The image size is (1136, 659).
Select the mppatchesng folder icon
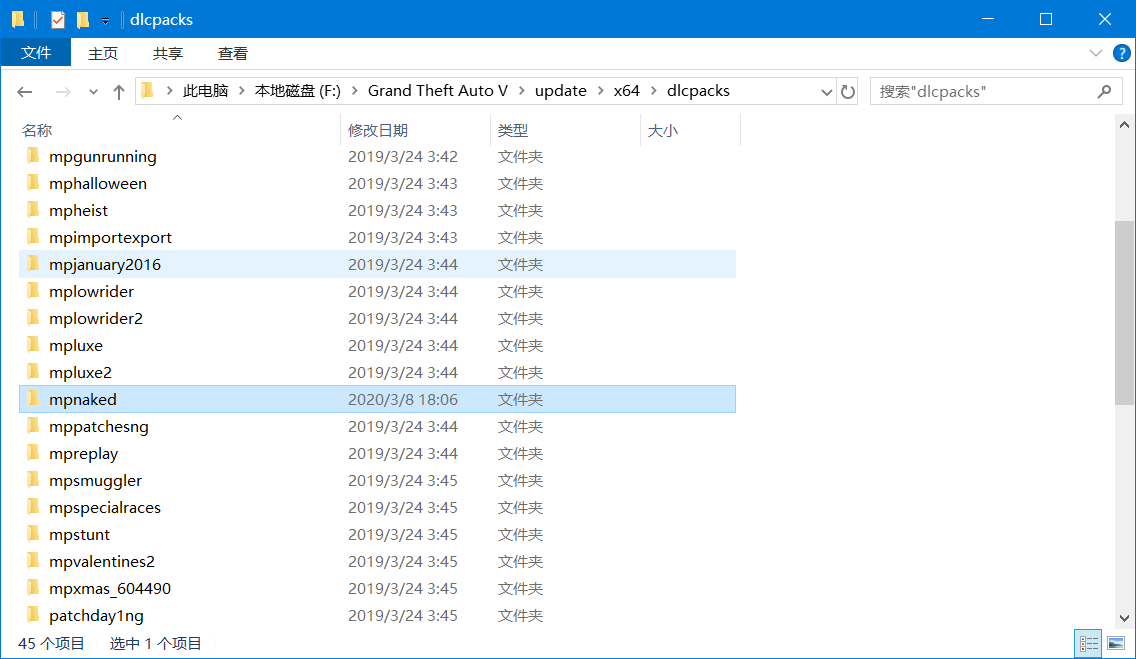pyautogui.click(x=33, y=426)
